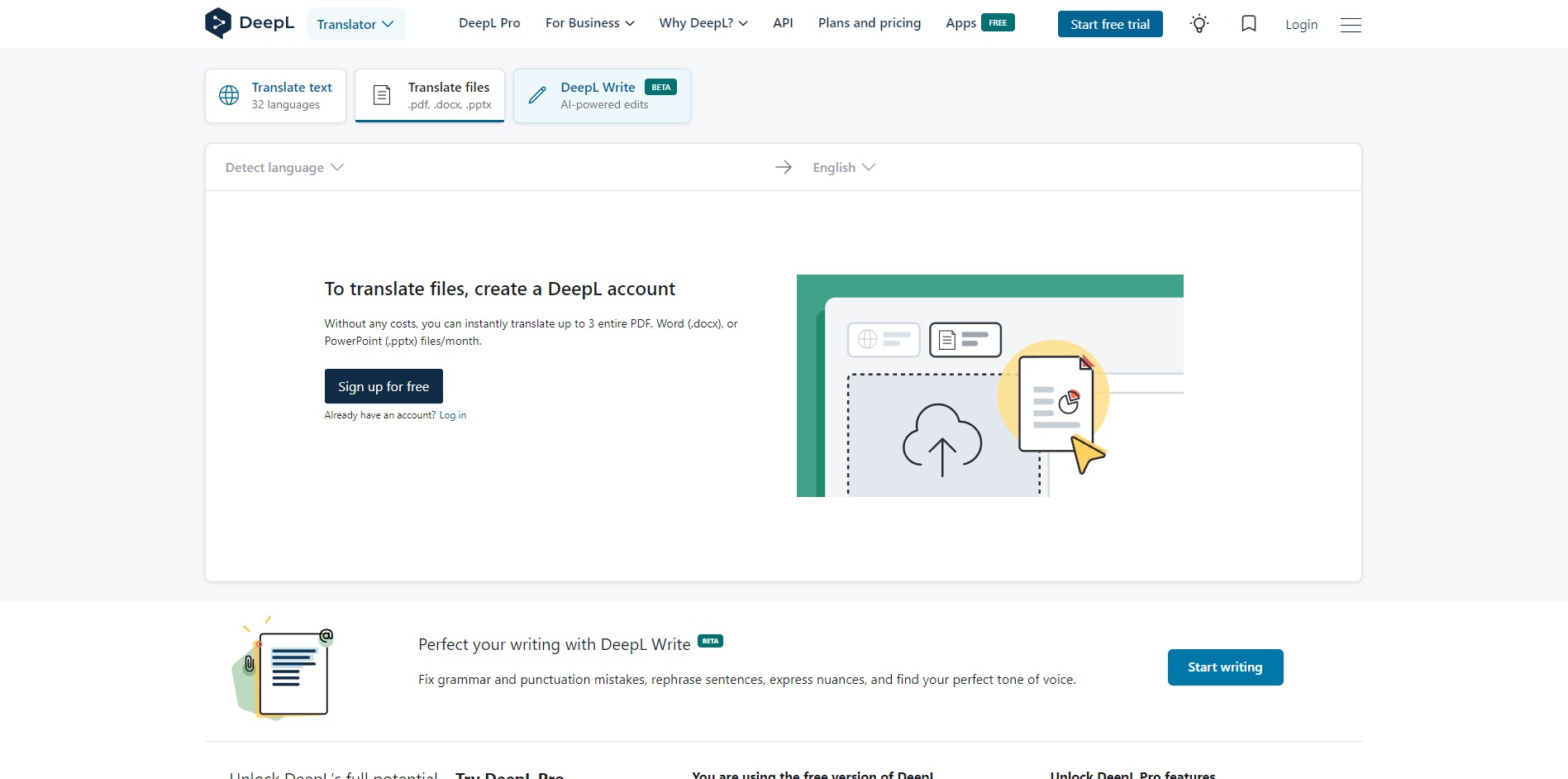Click the DeepL Write document illustration

(x=283, y=668)
